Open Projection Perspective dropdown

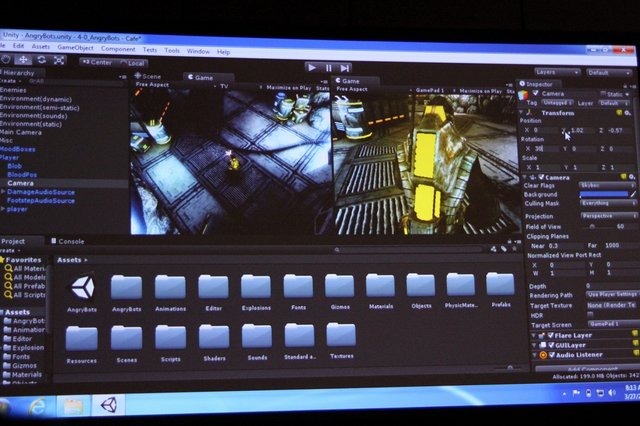click(x=608, y=215)
